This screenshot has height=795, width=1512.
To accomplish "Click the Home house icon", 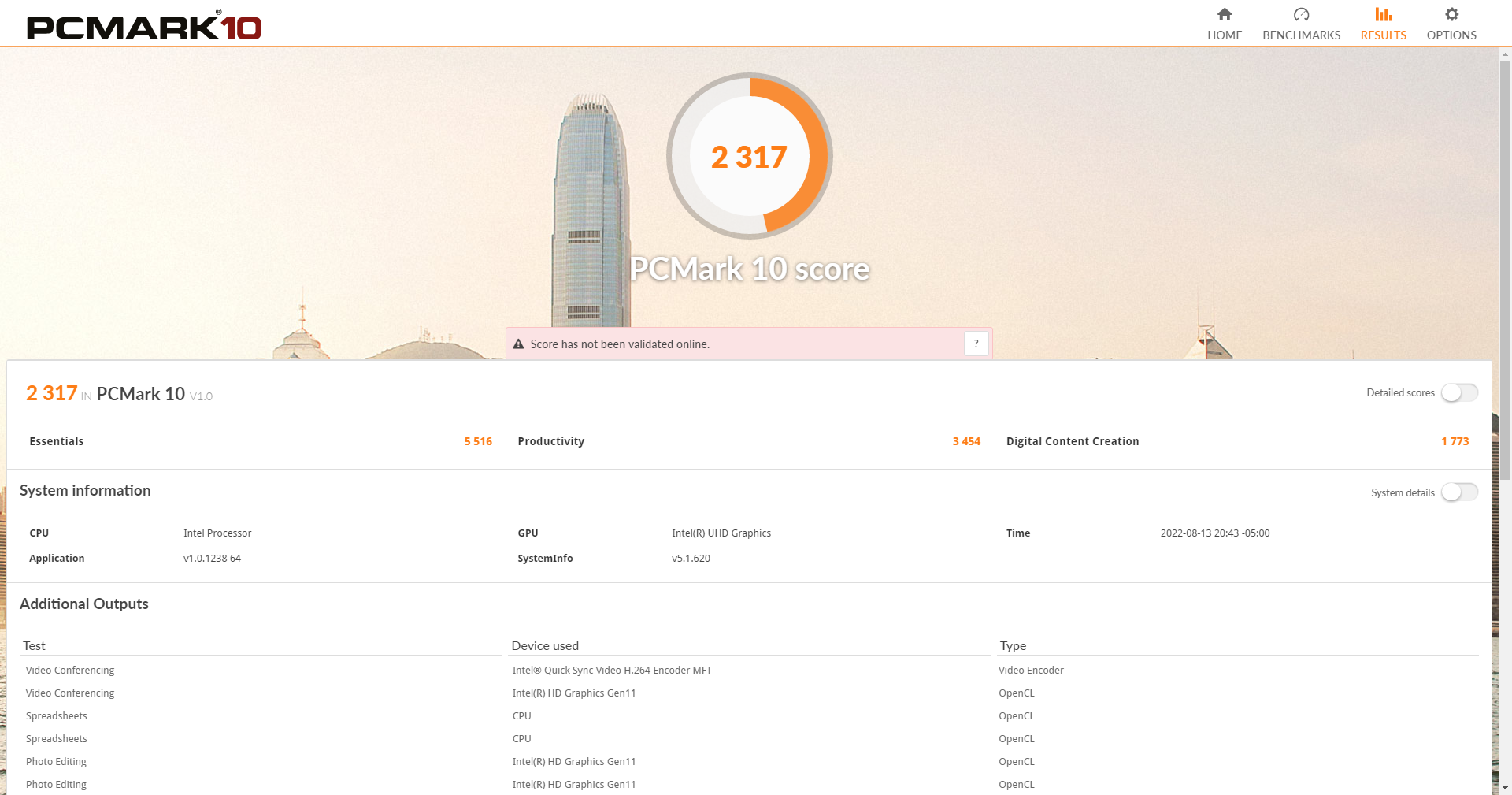I will click(1225, 14).
